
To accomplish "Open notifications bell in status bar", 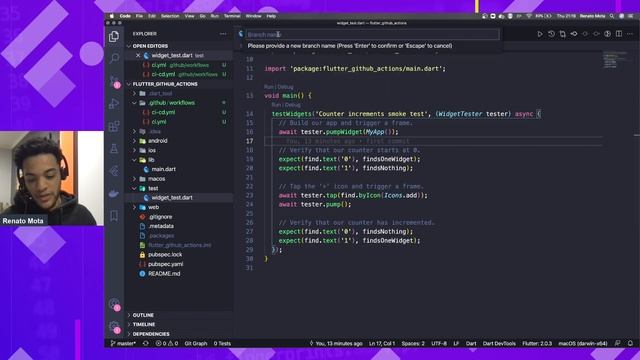I will 630,344.
